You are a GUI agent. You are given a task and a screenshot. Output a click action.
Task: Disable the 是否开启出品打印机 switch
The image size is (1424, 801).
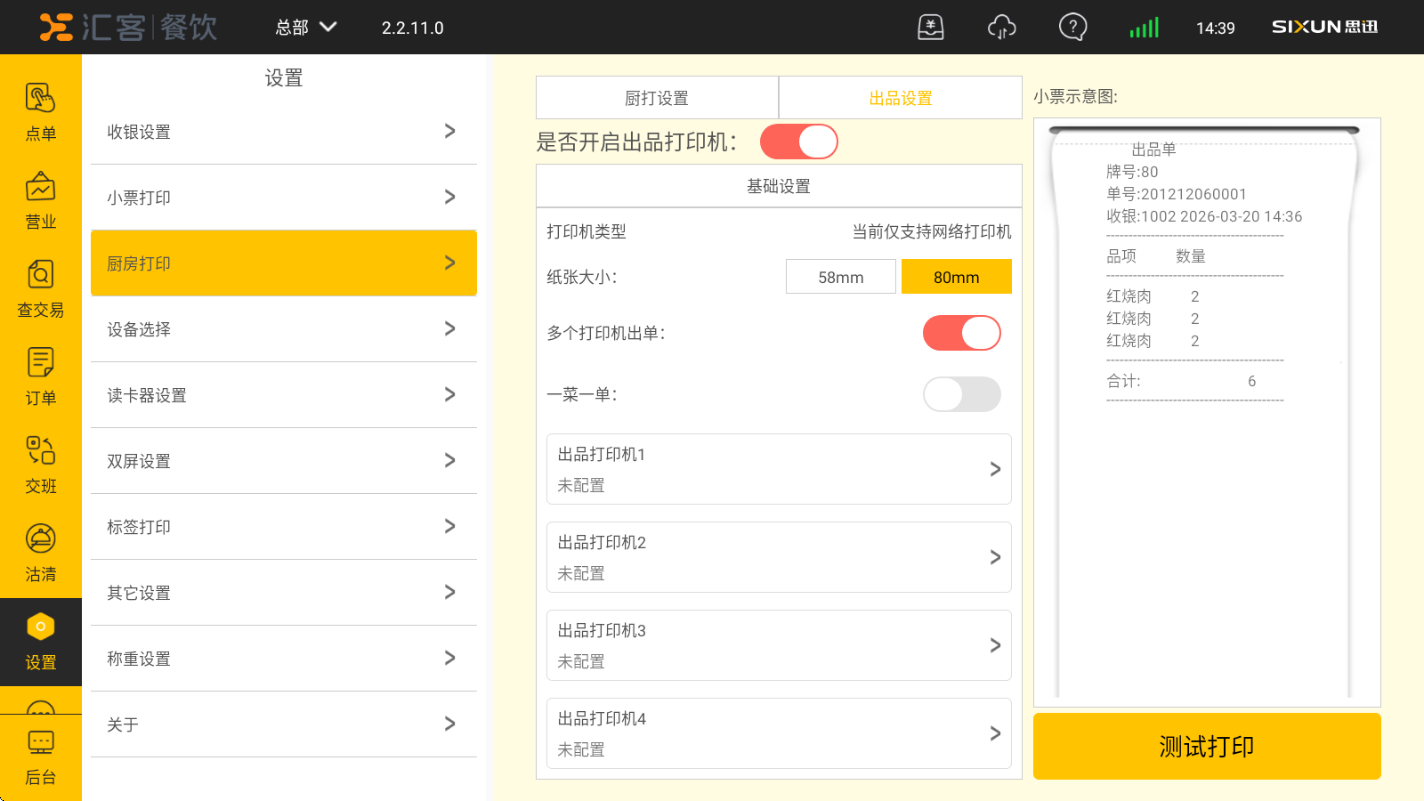pyautogui.click(x=798, y=142)
